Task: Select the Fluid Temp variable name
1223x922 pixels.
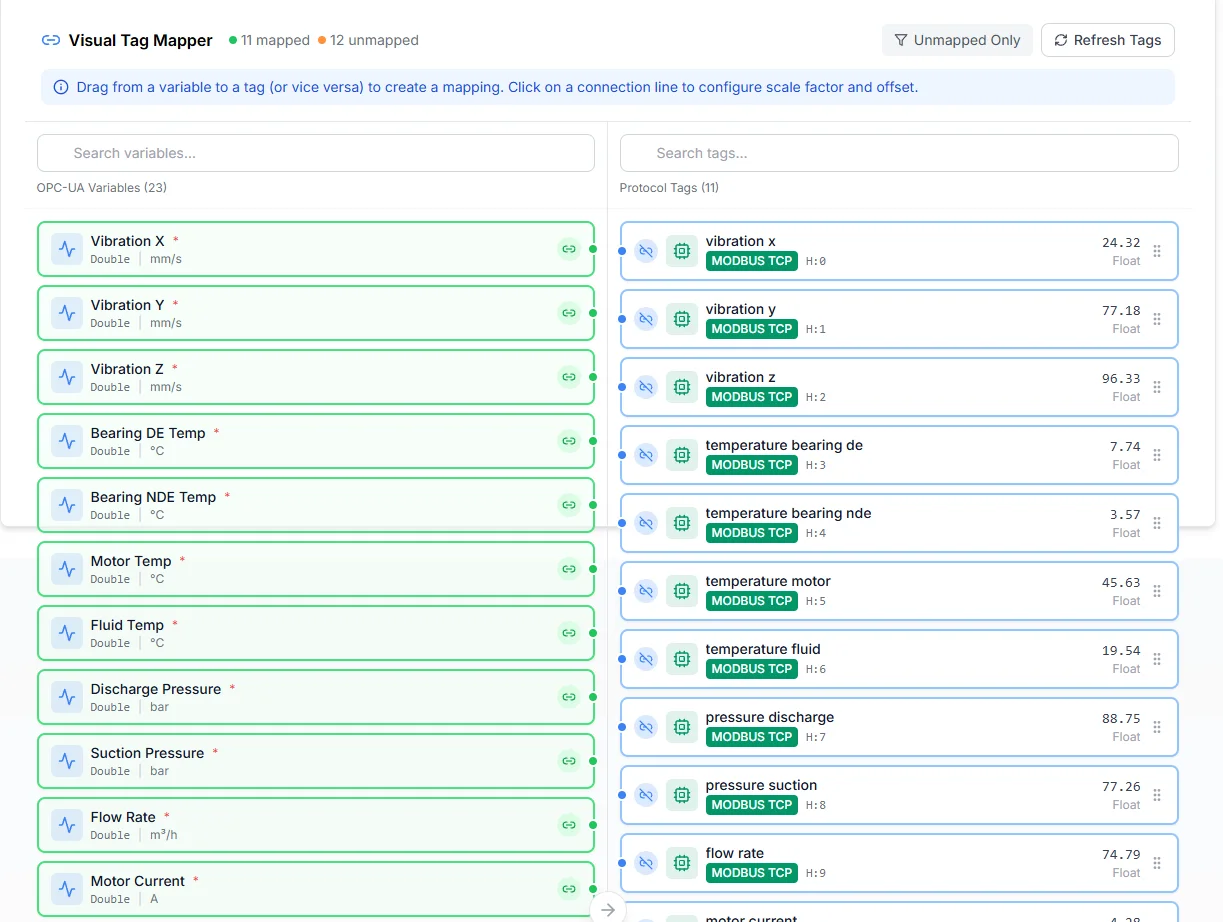Action: (x=127, y=625)
